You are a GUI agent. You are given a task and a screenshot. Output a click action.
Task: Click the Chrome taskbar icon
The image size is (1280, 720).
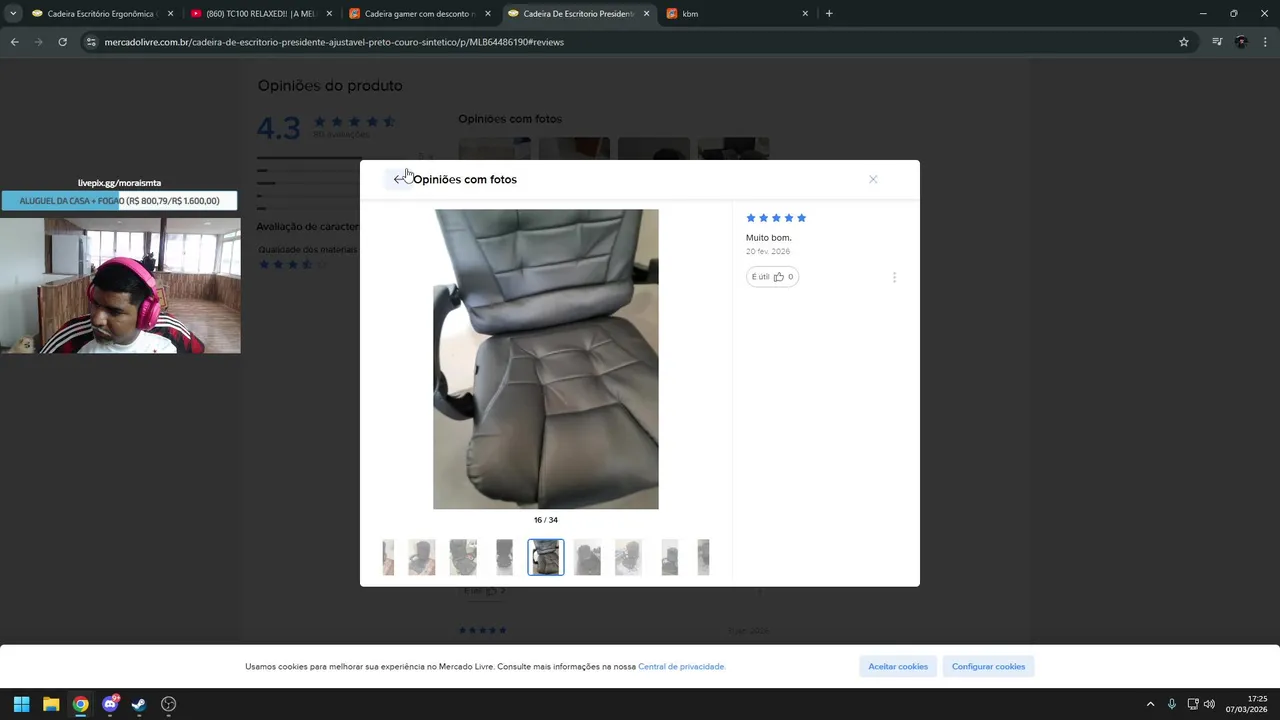[80, 704]
